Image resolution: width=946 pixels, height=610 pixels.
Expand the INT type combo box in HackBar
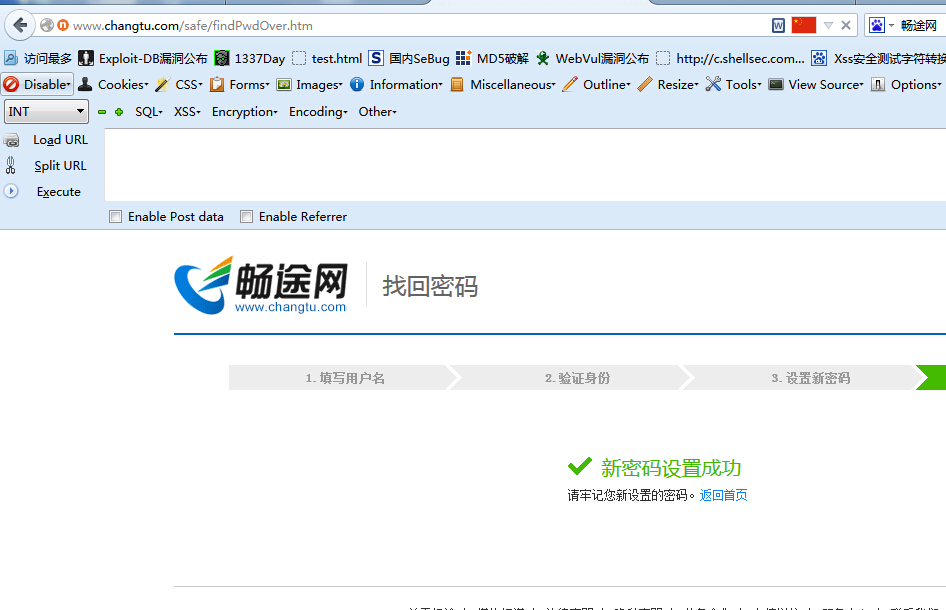tap(46, 112)
